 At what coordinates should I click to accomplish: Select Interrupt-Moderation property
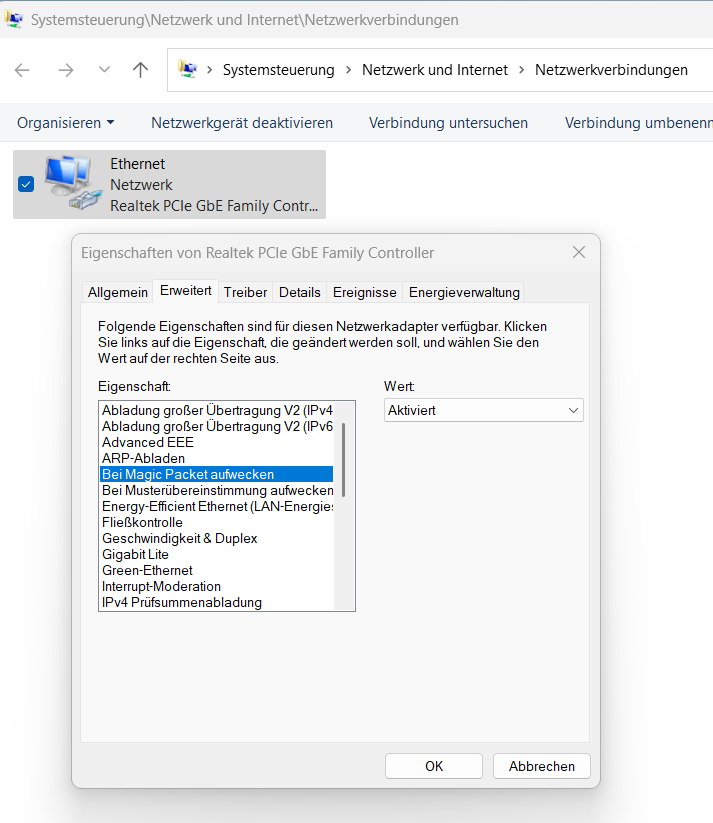[217, 586]
